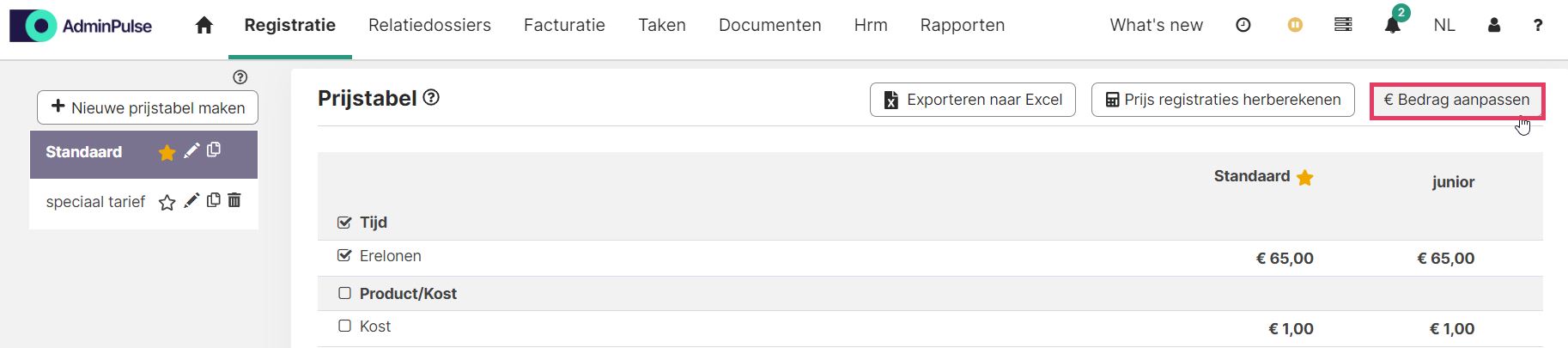Open the help icon beside Prijstabel title
1568x348 pixels.
click(x=432, y=98)
